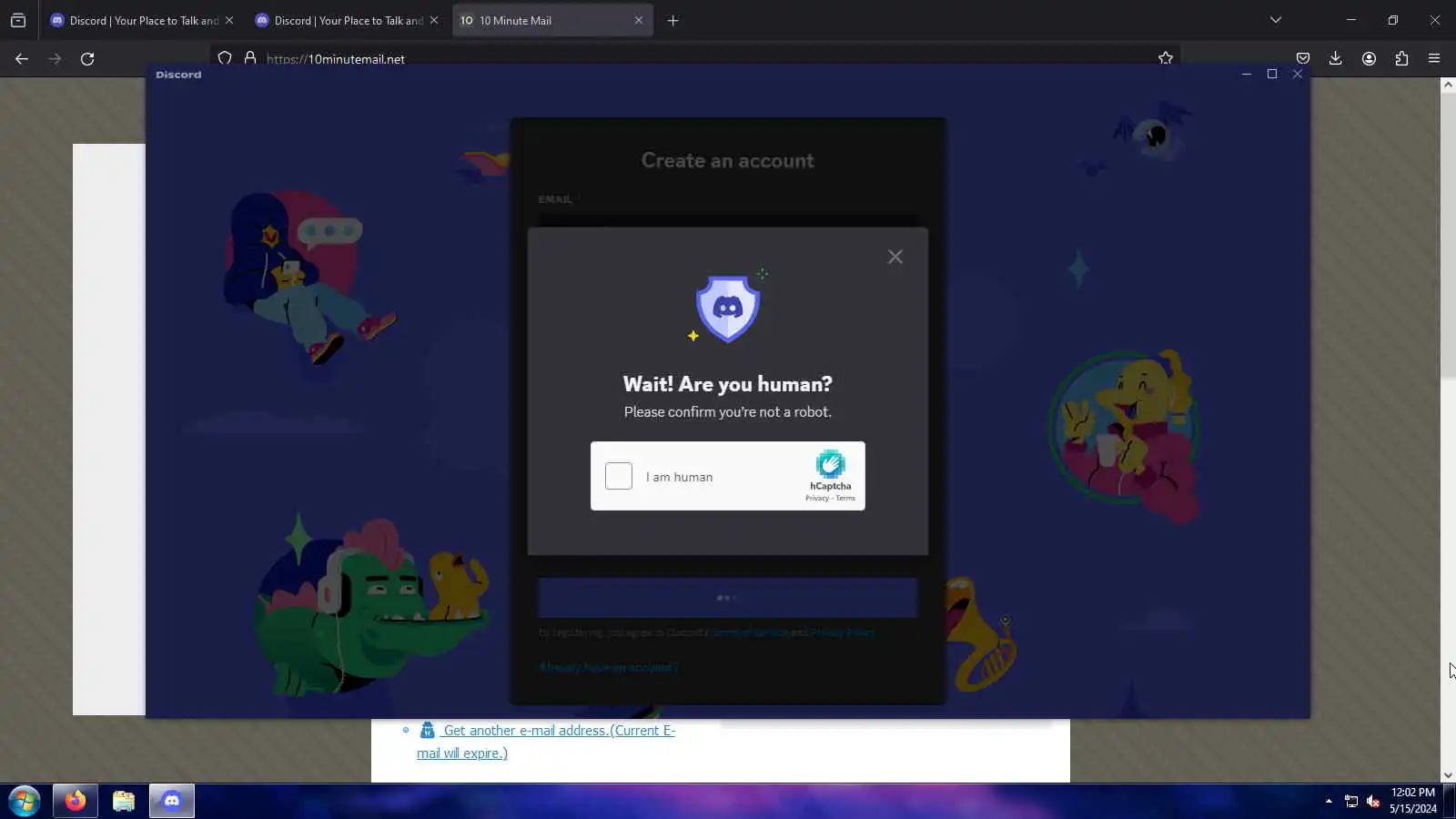Image resolution: width=1456 pixels, height=819 pixels.
Task: Bookmark this page with the star icon
Action: tap(1166, 58)
